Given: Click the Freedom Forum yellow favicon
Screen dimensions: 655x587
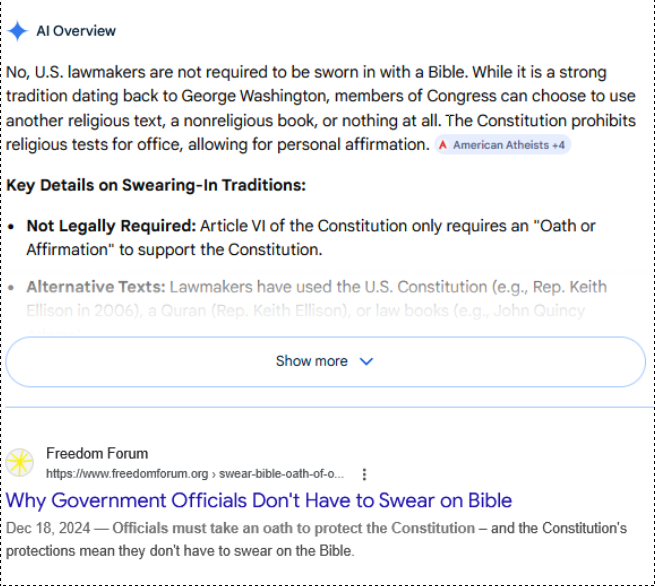Looking at the screenshot, I should pos(19,463).
